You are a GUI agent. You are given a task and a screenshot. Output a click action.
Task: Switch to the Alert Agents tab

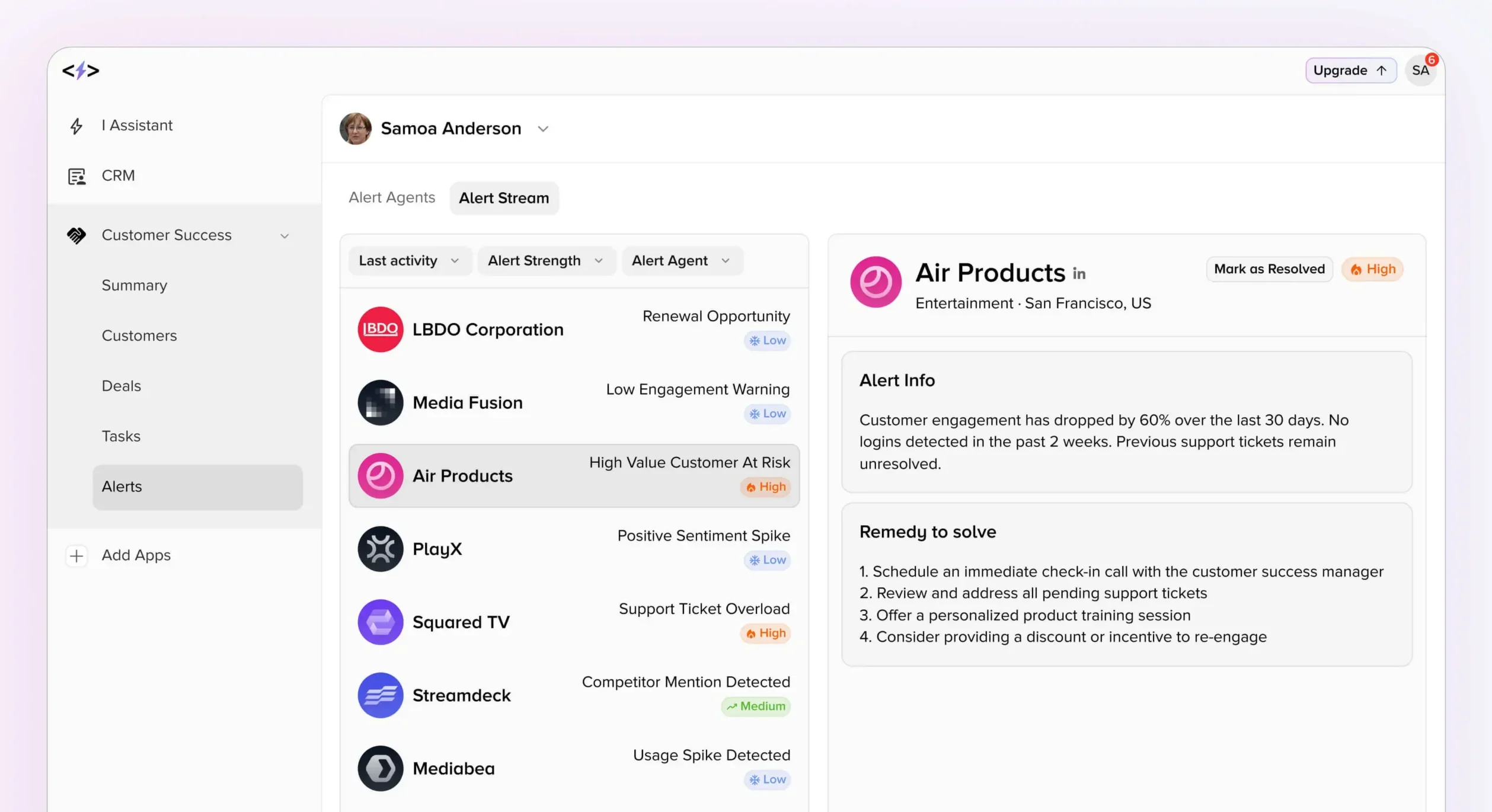click(x=392, y=198)
